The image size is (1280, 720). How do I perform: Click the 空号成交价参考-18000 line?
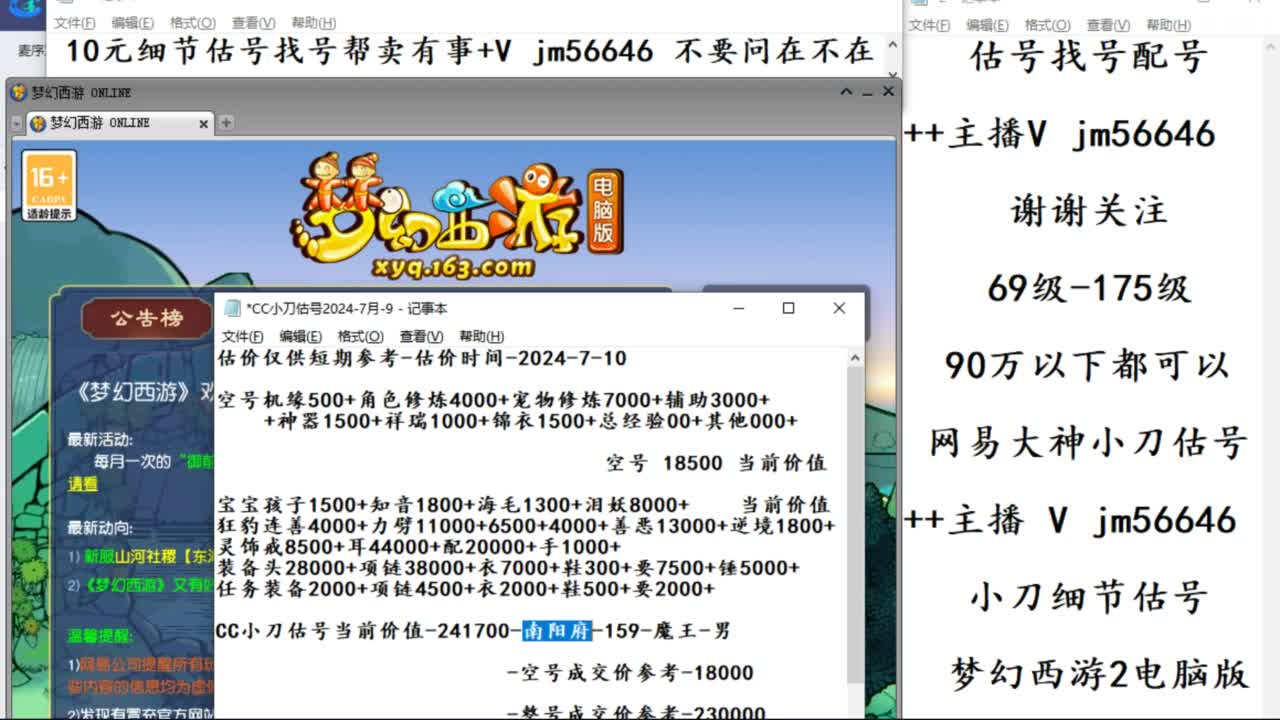pyautogui.click(x=630, y=673)
